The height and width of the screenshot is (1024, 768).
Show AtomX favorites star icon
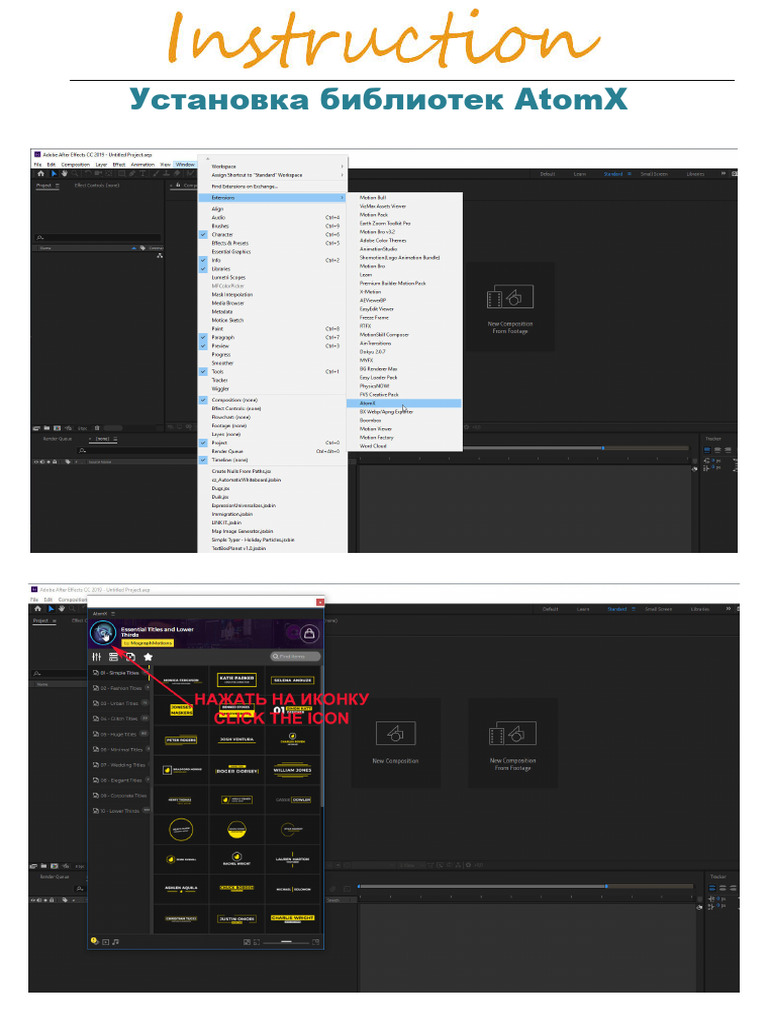[x=148, y=657]
